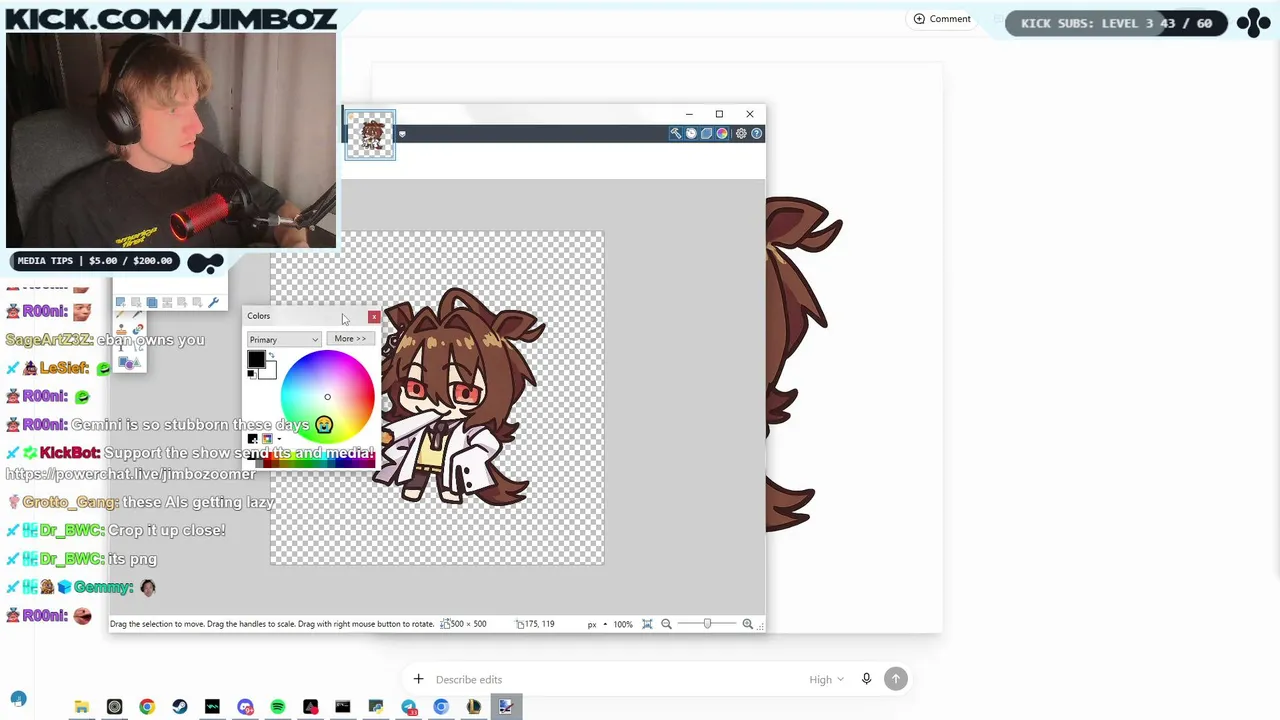Reset colors to black and white
Screen dimensions: 1280x720
[251, 375]
